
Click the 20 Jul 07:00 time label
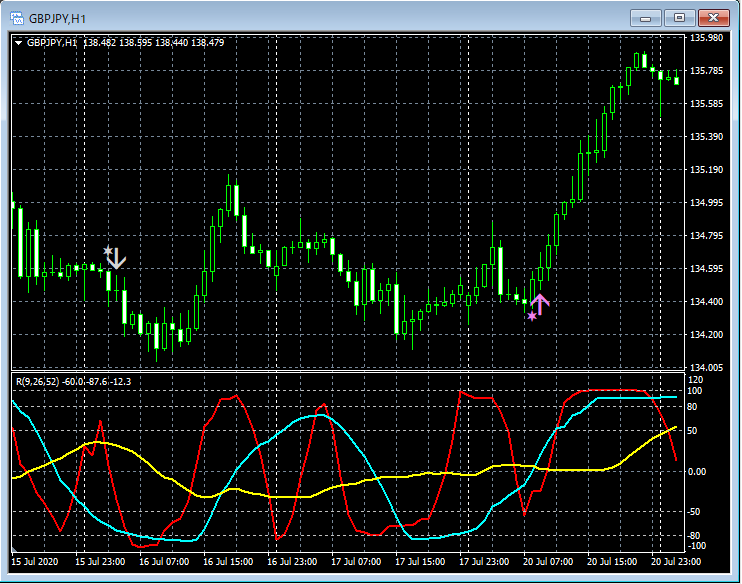pyautogui.click(x=548, y=562)
